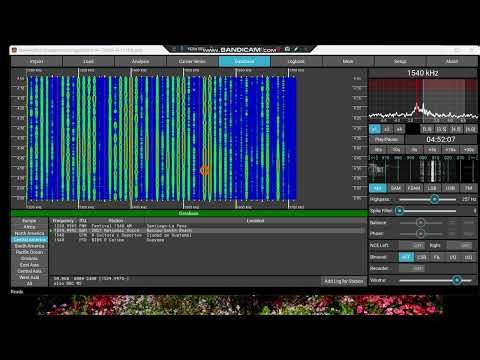This screenshot has width=480, height=360.
Task: Select FM demodulation mode
Action: pos(468,188)
